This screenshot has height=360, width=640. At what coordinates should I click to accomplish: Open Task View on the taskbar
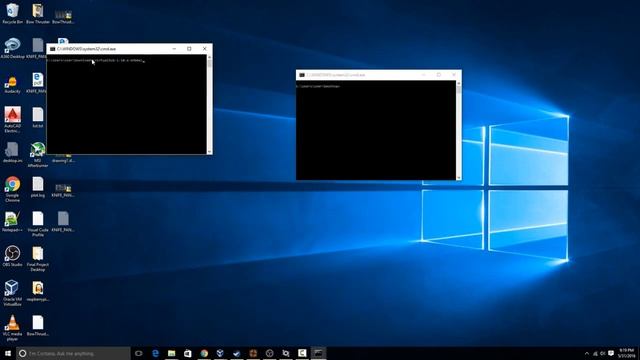(x=139, y=353)
